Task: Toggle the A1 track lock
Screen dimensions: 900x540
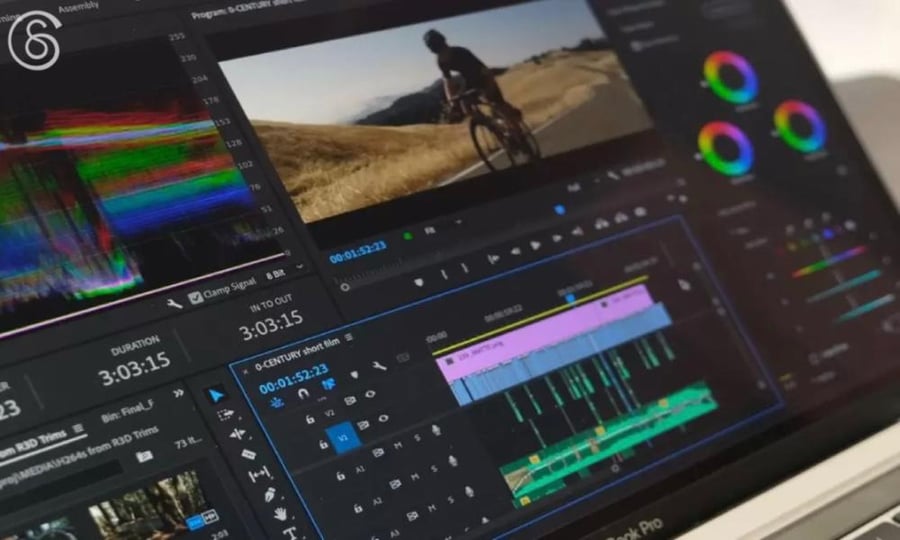Action: (340, 476)
